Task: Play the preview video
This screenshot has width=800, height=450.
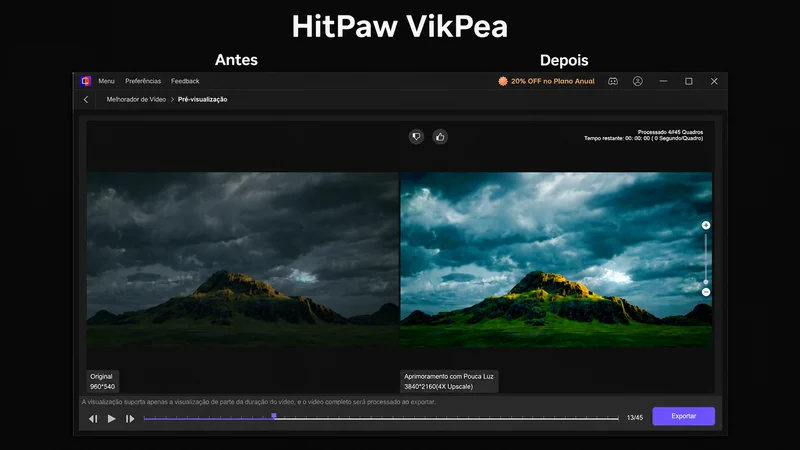Action: 111,419
